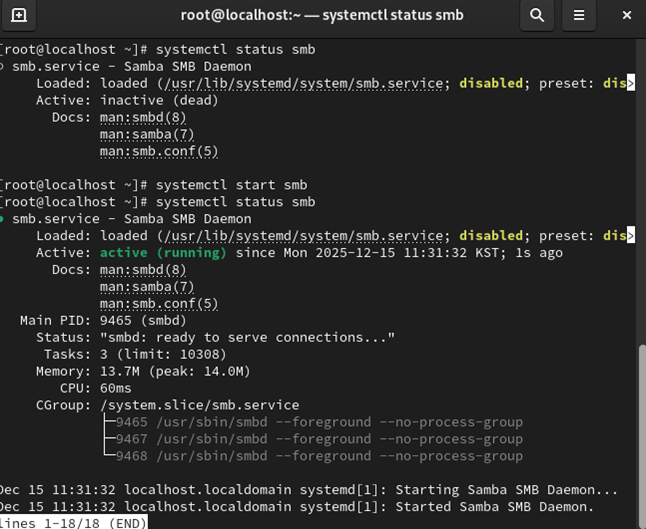Image resolution: width=646 pixels, height=529 pixels.
Task: Click 'Tasks: 3 (limit: 10308)' line
Action: coord(135,355)
